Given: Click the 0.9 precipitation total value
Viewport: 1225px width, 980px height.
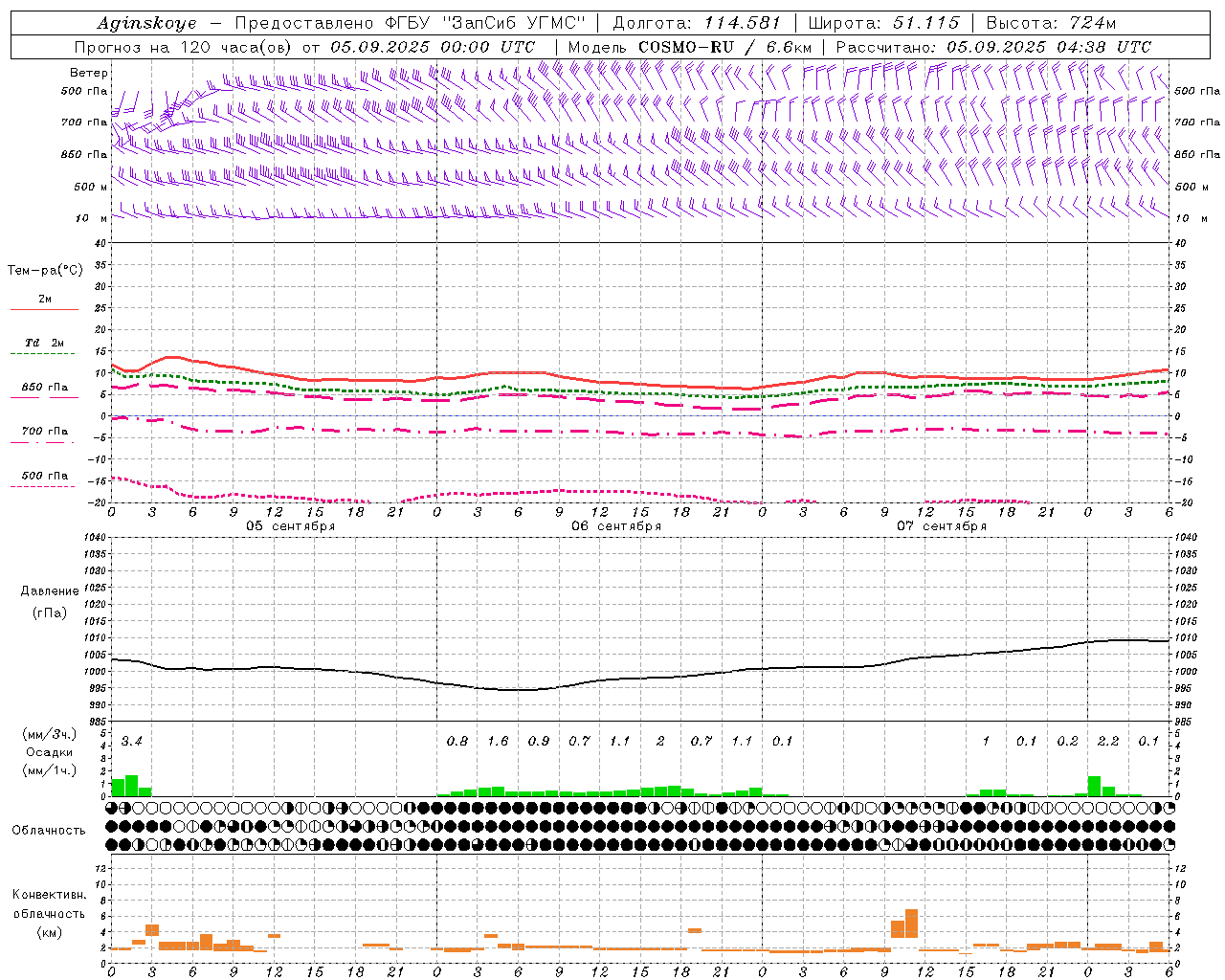Looking at the screenshot, I should [x=539, y=741].
